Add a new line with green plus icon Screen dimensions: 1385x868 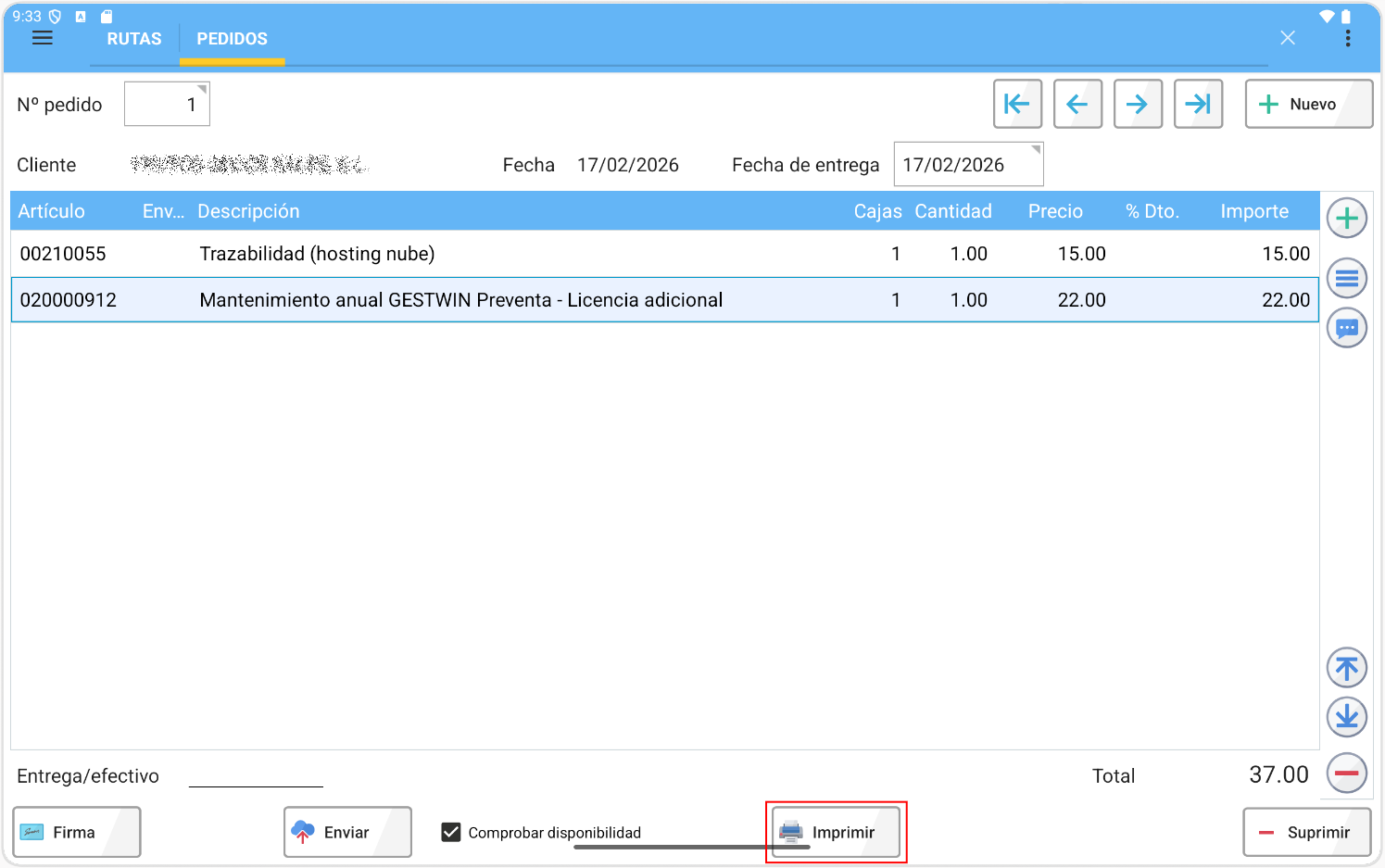point(1346,219)
